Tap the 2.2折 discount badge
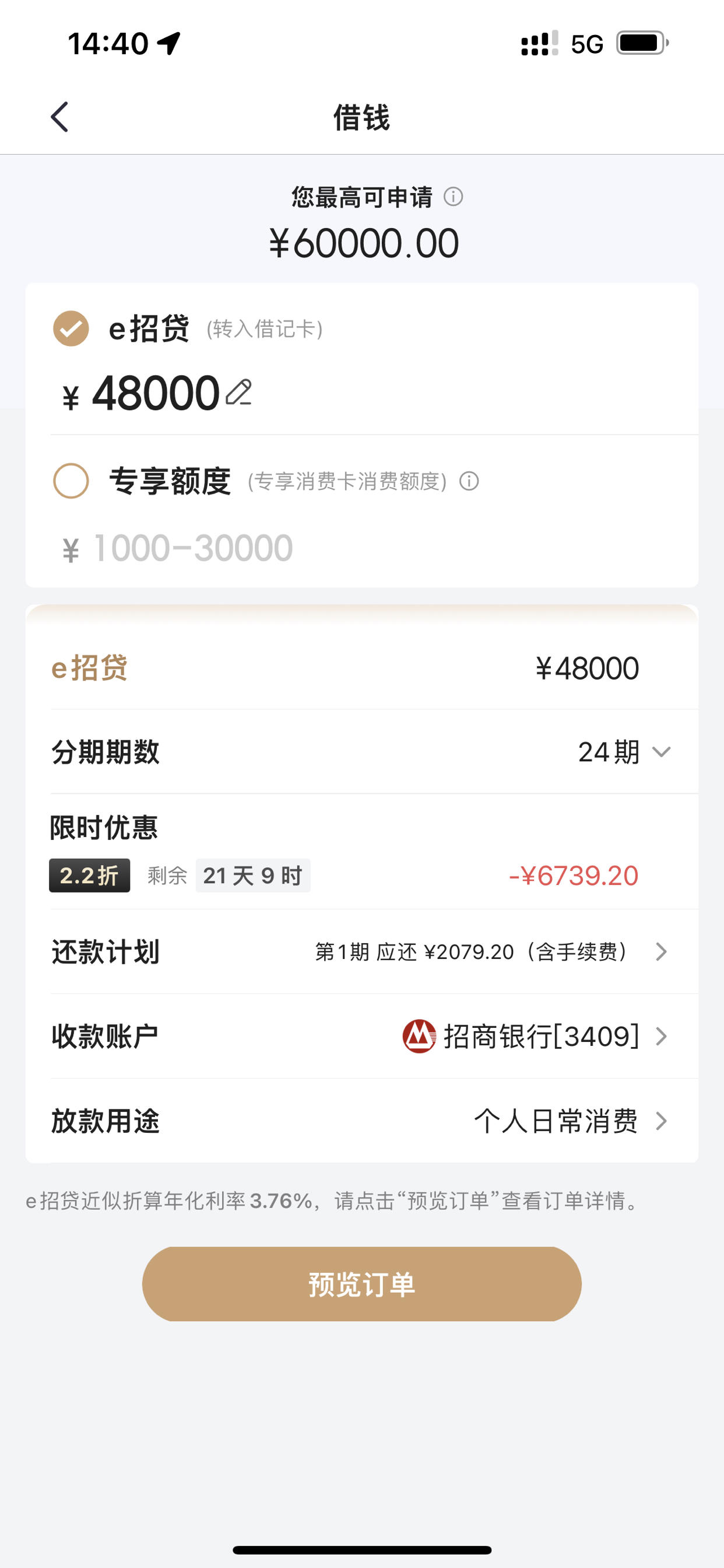The height and width of the screenshot is (1568, 724). (x=89, y=876)
